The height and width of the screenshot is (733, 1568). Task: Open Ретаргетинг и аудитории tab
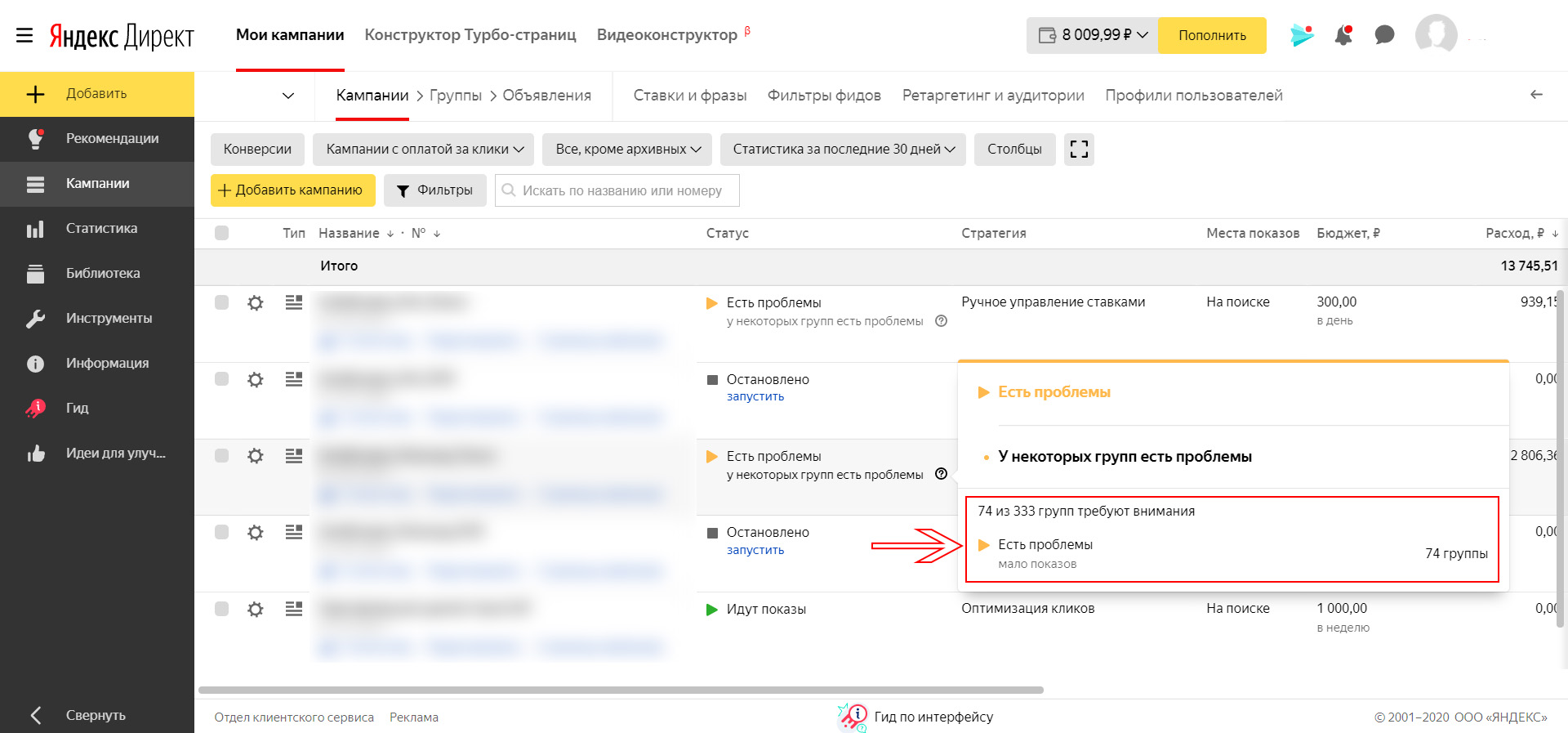(x=993, y=96)
